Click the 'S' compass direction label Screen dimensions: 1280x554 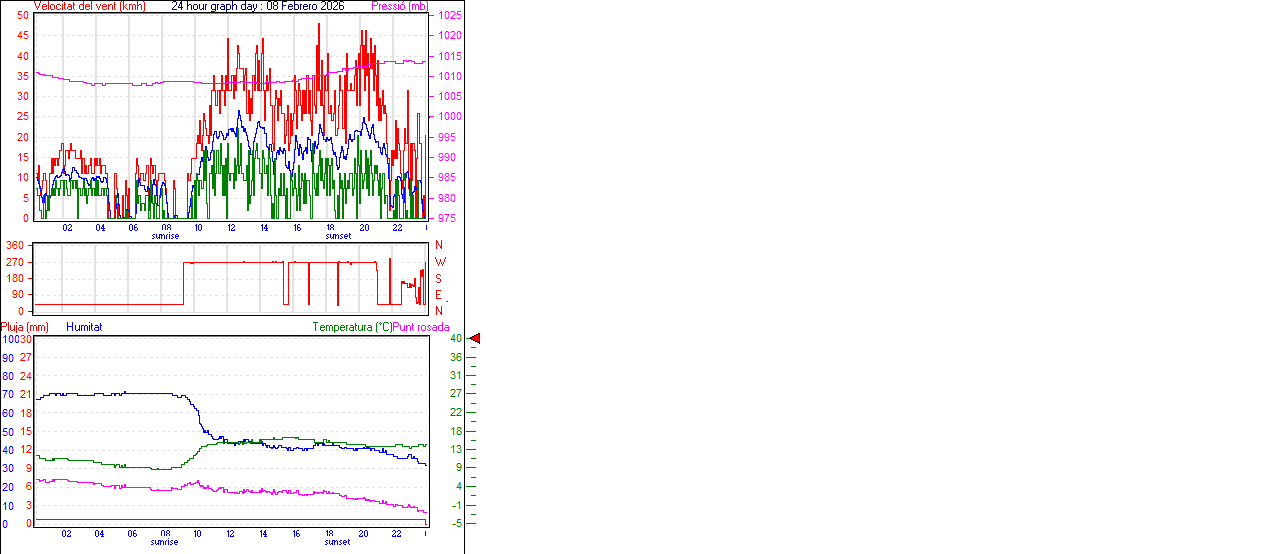(440, 278)
